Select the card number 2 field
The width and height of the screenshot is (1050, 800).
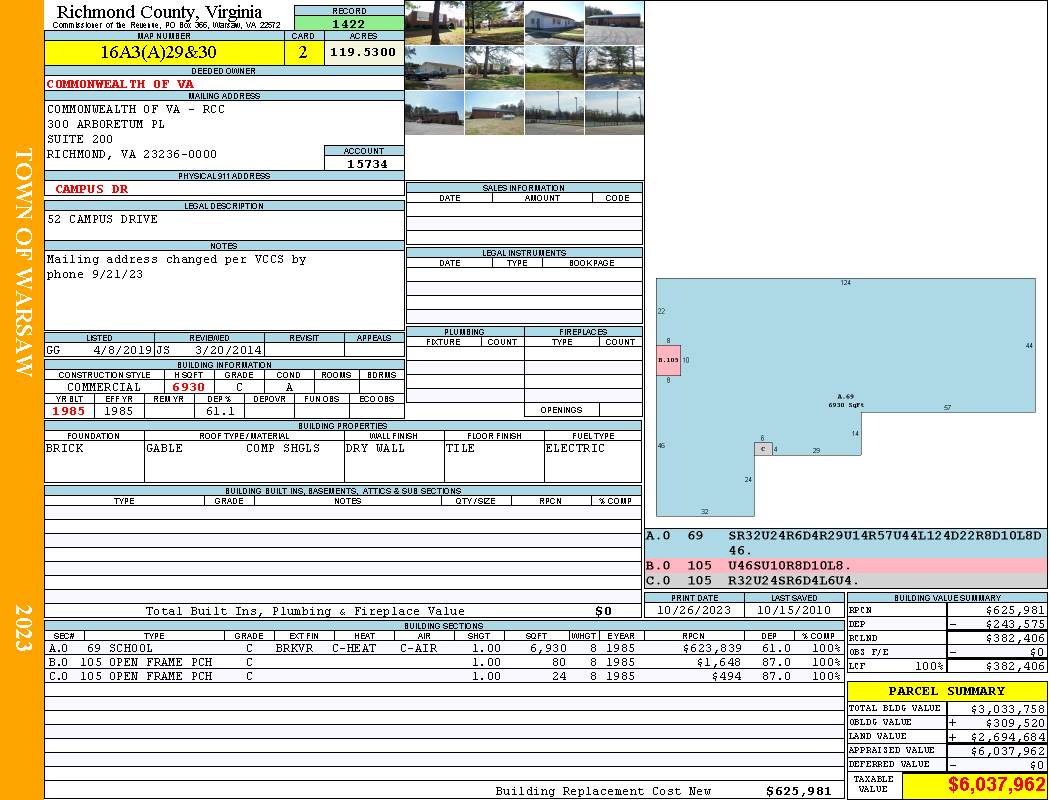[x=304, y=52]
